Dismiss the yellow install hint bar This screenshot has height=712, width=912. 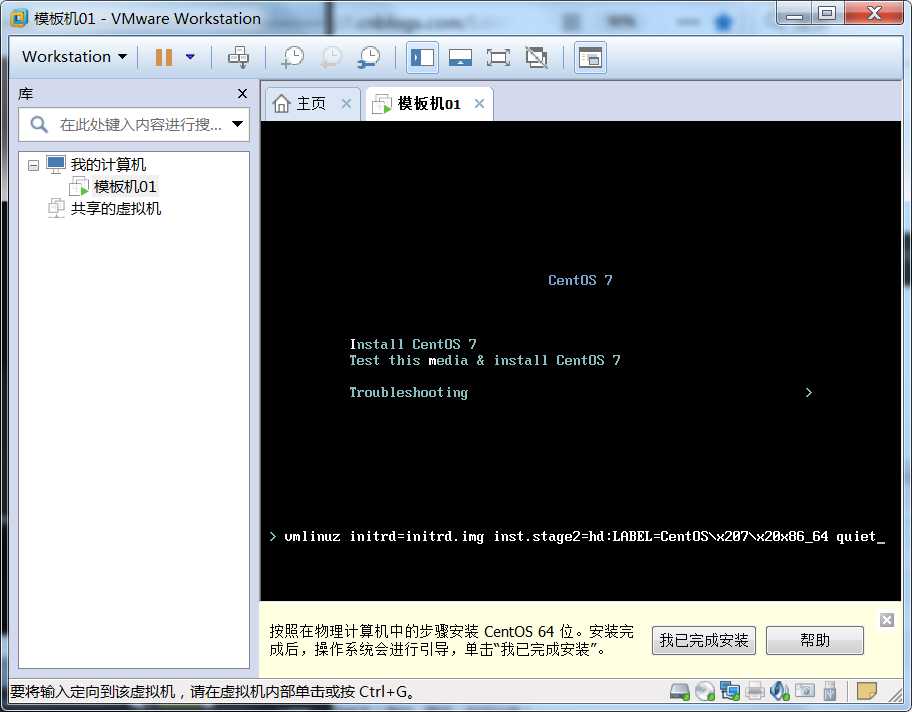coord(886,620)
